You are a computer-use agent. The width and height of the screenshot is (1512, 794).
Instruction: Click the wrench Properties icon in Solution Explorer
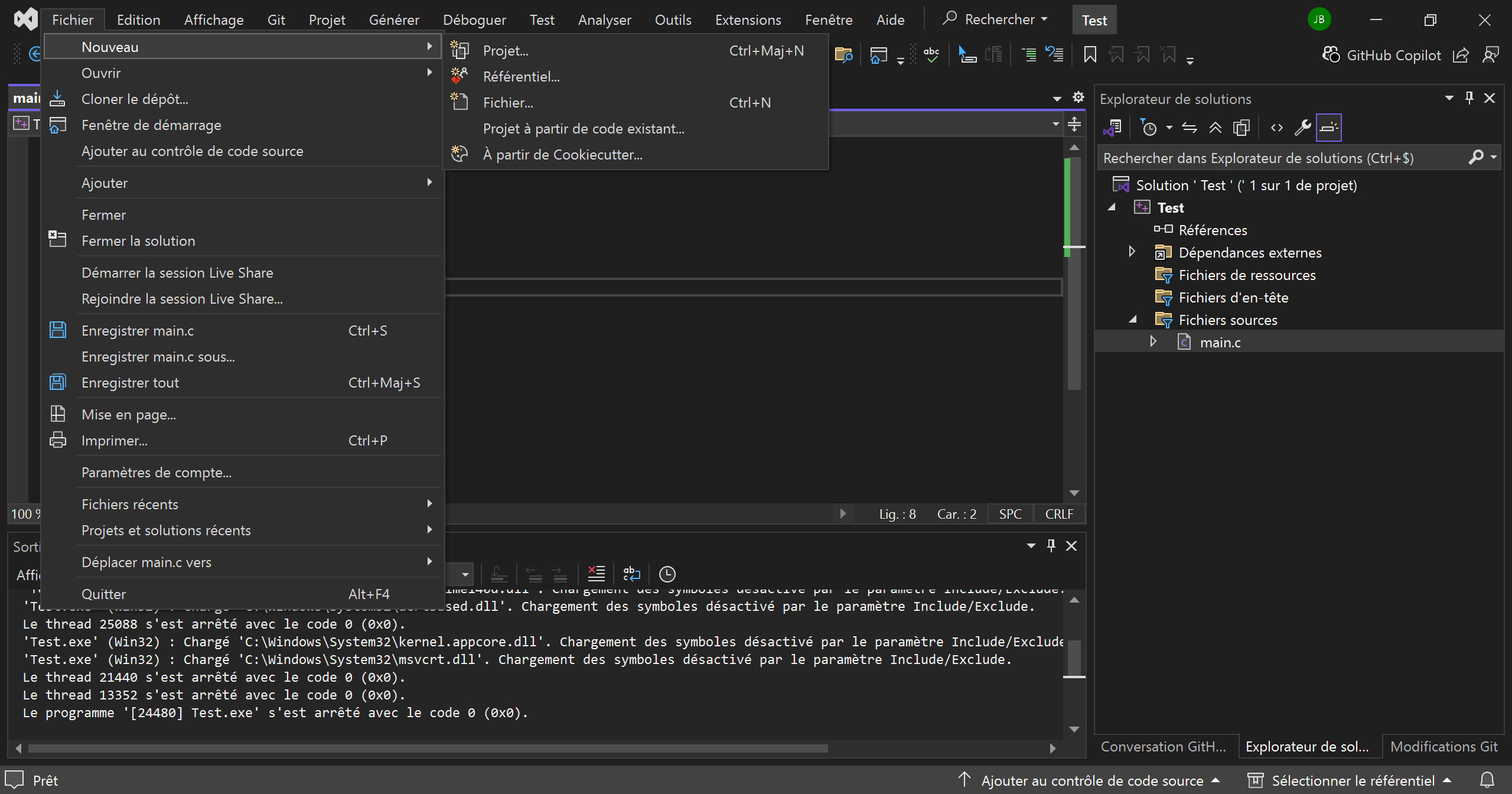1302,128
